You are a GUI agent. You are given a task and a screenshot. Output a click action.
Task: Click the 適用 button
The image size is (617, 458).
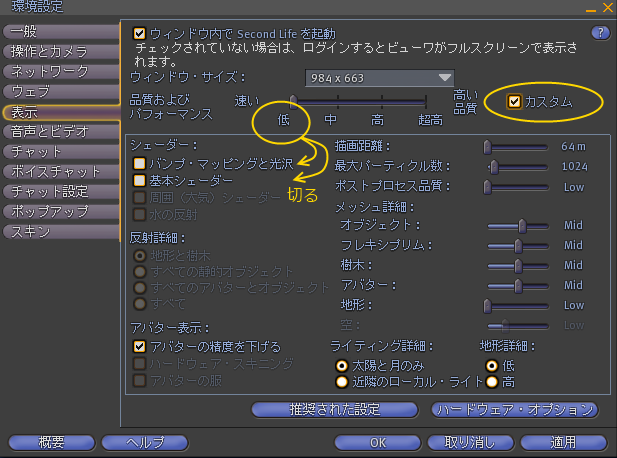563,443
